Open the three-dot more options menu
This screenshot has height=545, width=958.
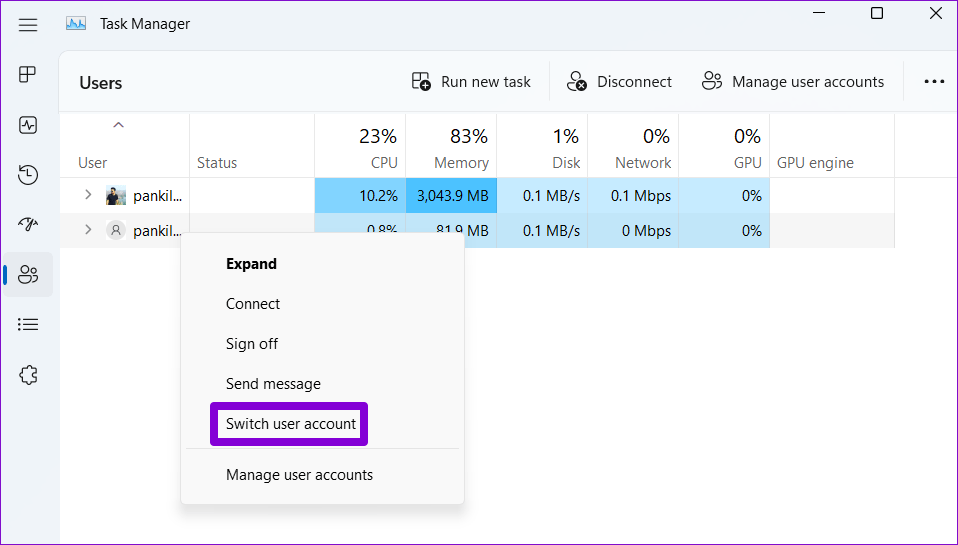coord(934,82)
